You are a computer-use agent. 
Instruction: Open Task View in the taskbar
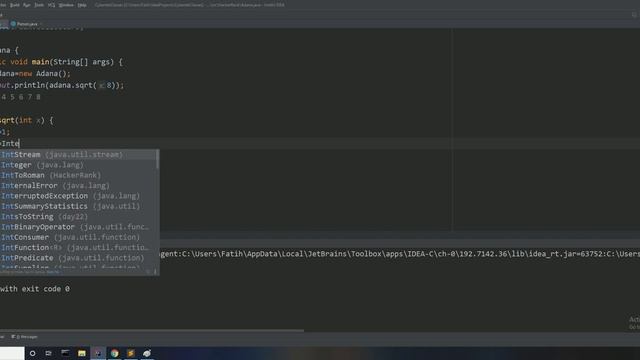(49, 353)
